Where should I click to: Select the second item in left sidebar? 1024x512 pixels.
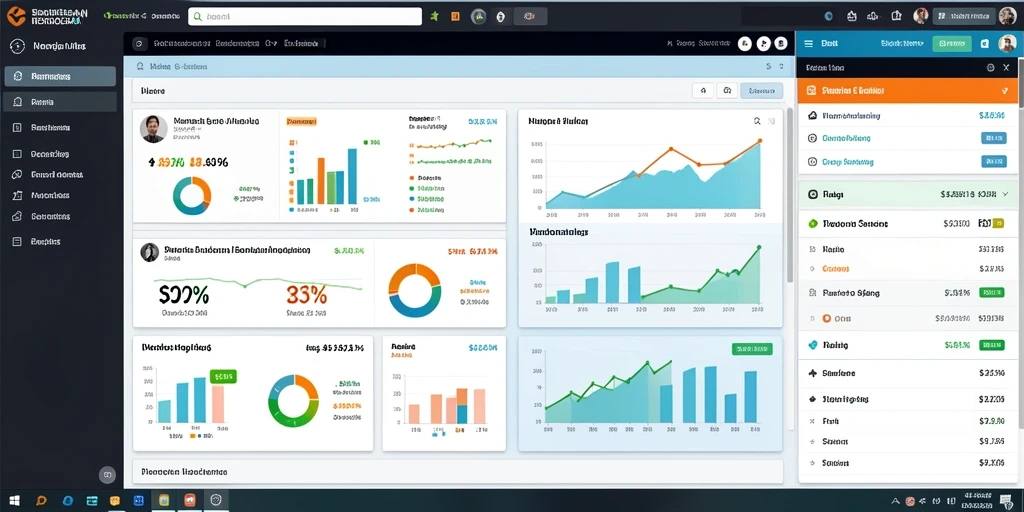pos(60,102)
